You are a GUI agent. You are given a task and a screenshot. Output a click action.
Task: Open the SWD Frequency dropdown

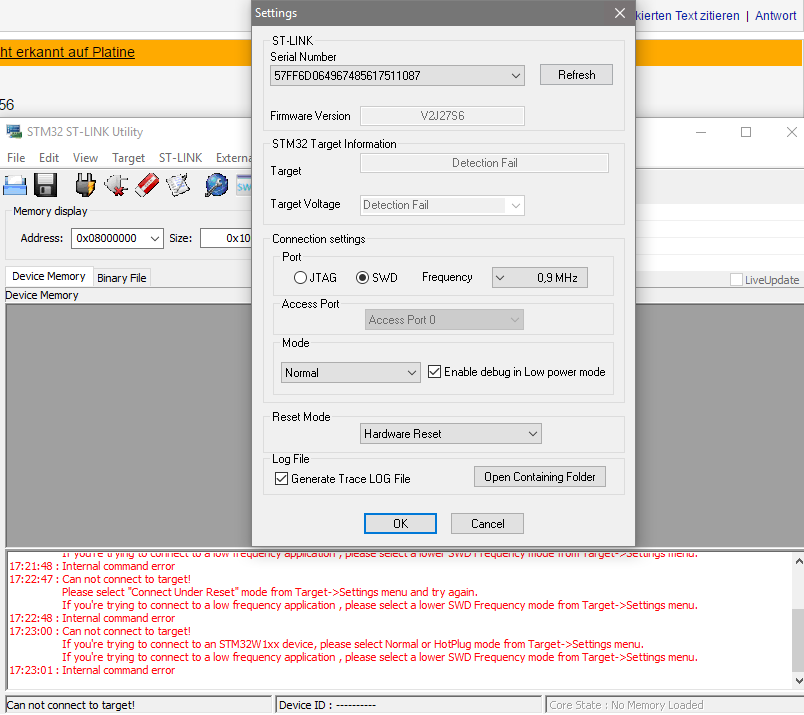(x=539, y=278)
